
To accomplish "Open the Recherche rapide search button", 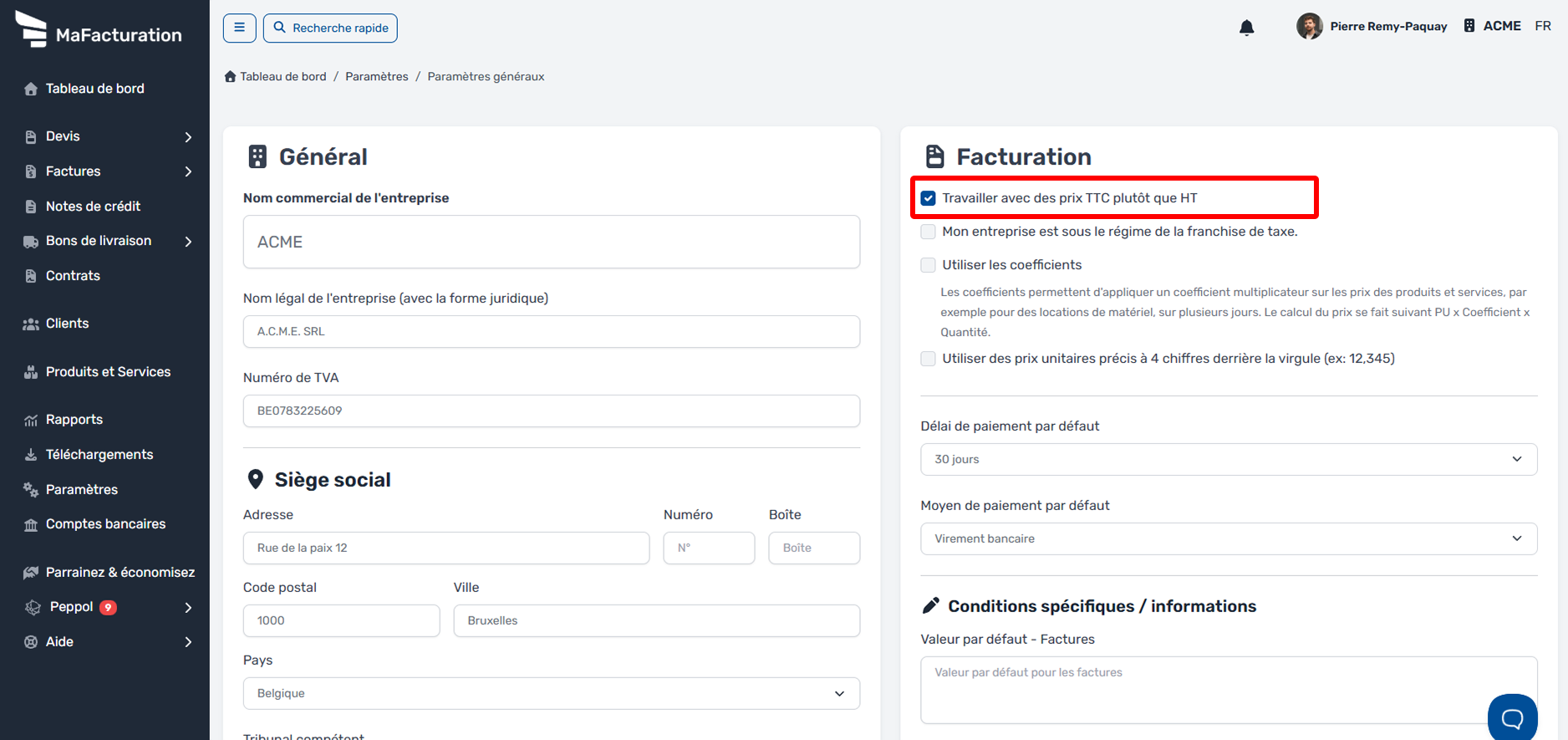I will click(x=330, y=28).
